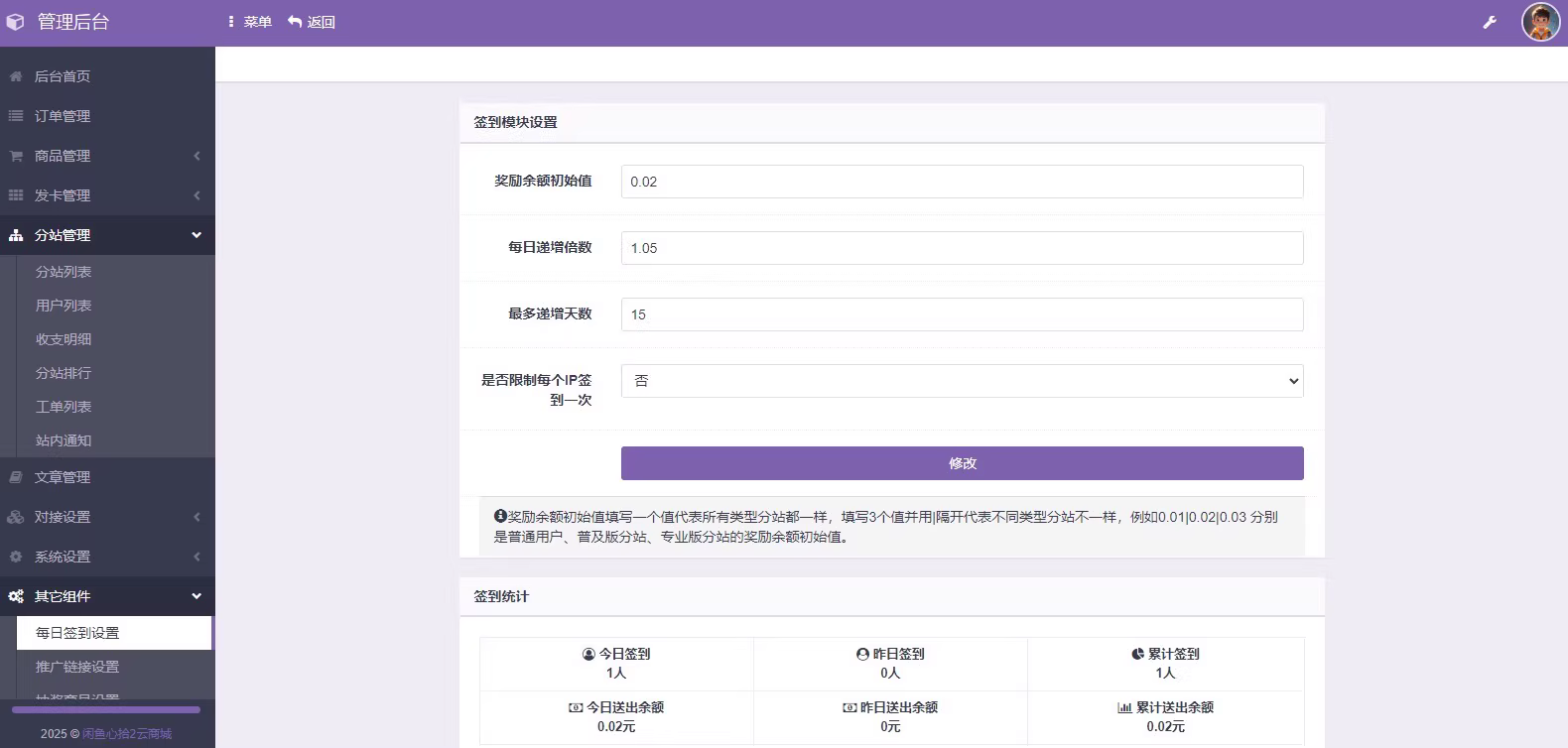Click the 每日递增倍数 input field
The width and height of the screenshot is (1568, 748).
[x=962, y=248]
